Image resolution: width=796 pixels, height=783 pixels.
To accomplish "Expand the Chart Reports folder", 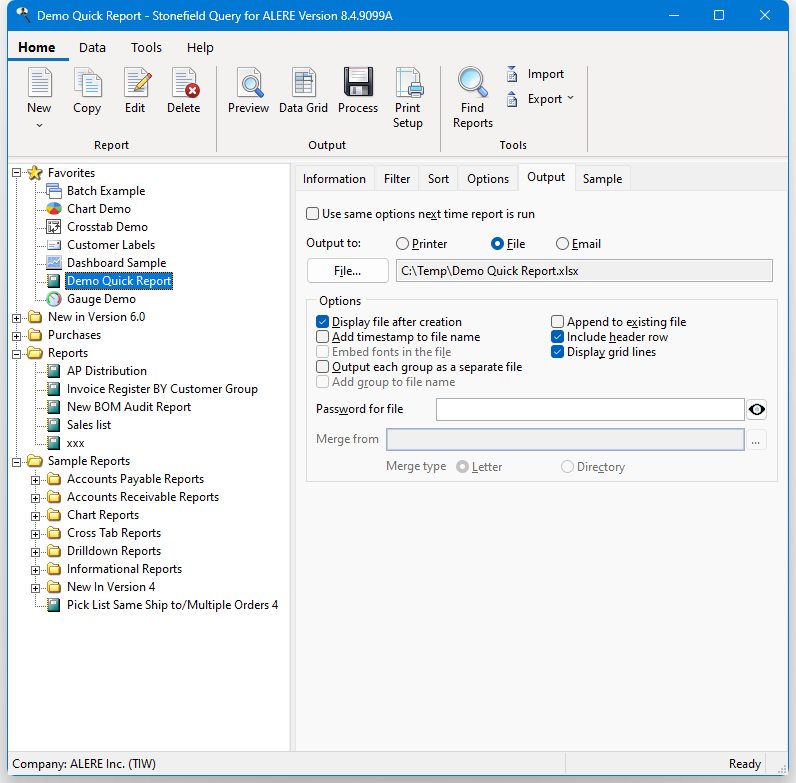I will (x=36, y=516).
